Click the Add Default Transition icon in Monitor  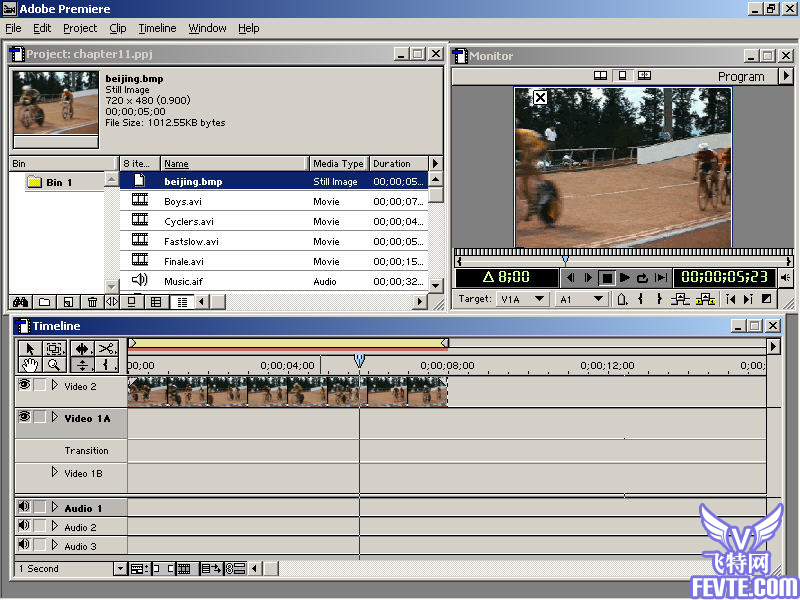766,299
